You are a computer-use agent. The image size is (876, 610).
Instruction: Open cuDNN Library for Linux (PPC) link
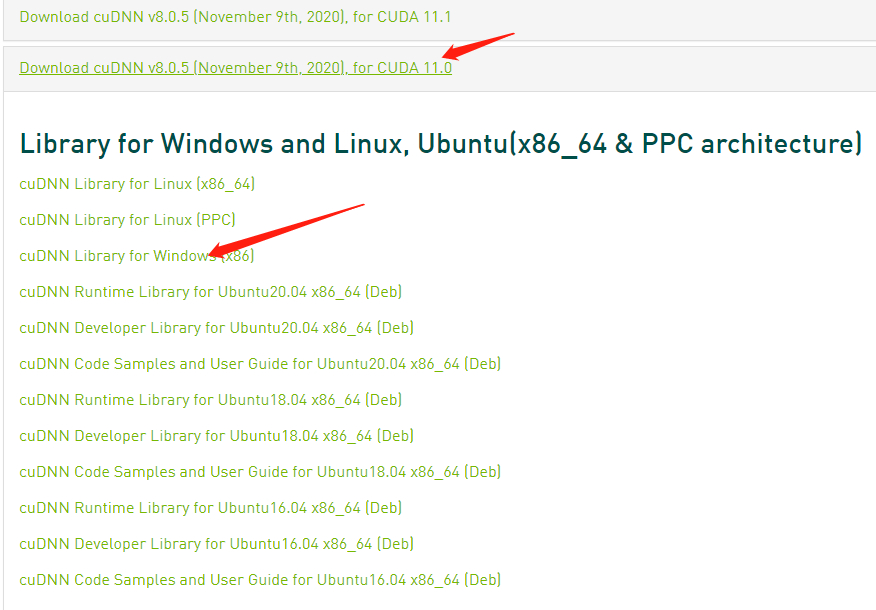pyautogui.click(x=127, y=220)
